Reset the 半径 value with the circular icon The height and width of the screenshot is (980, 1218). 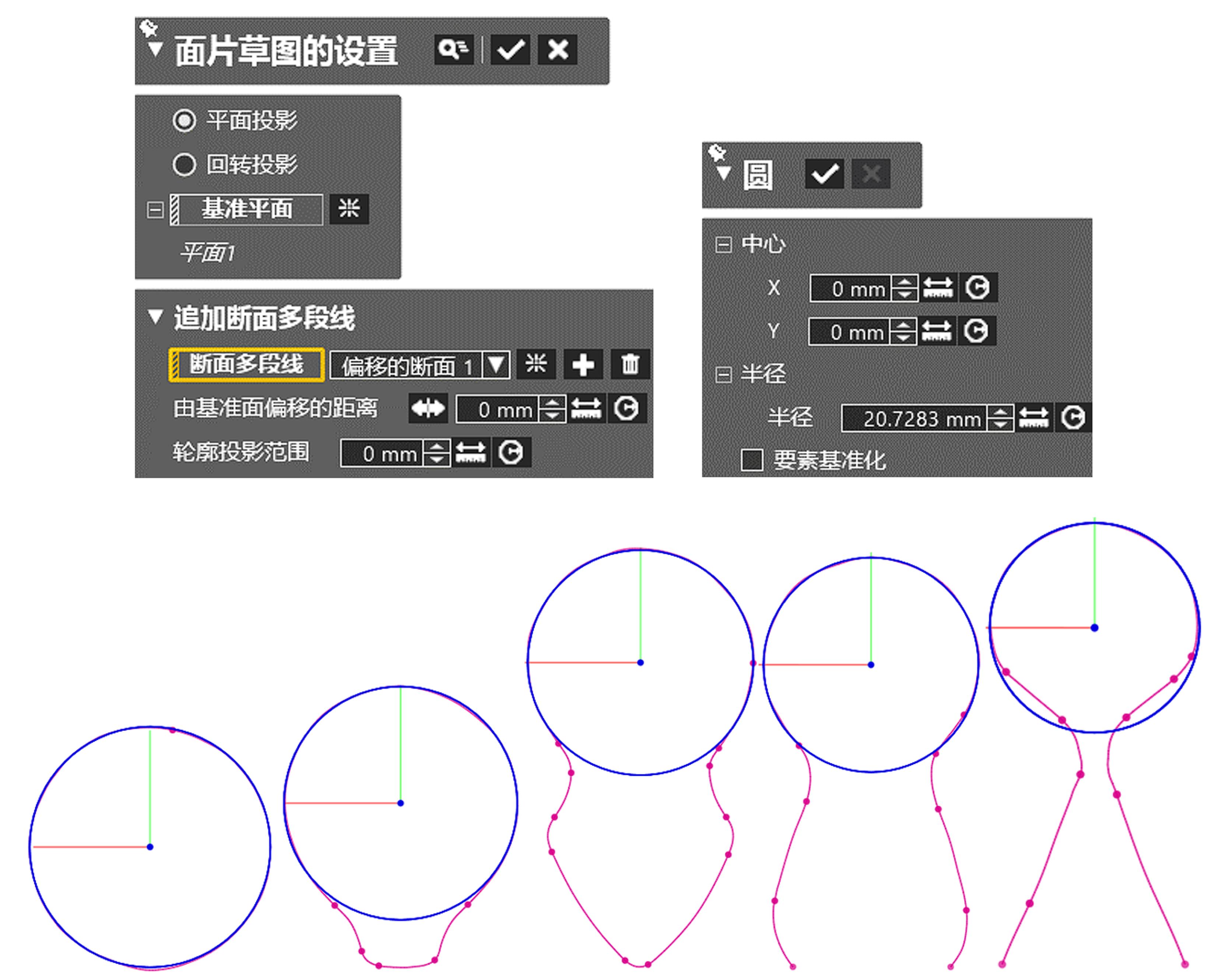[1073, 418]
